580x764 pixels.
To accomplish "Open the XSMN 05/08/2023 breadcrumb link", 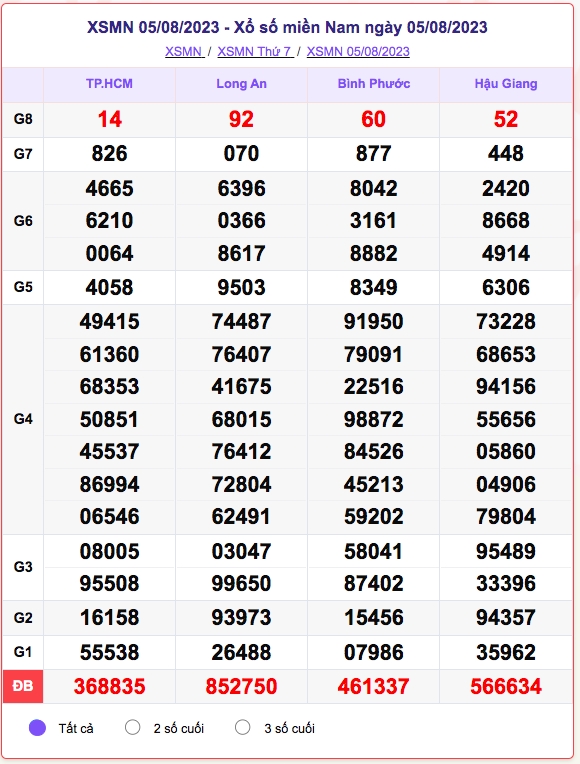I will tap(358, 52).
